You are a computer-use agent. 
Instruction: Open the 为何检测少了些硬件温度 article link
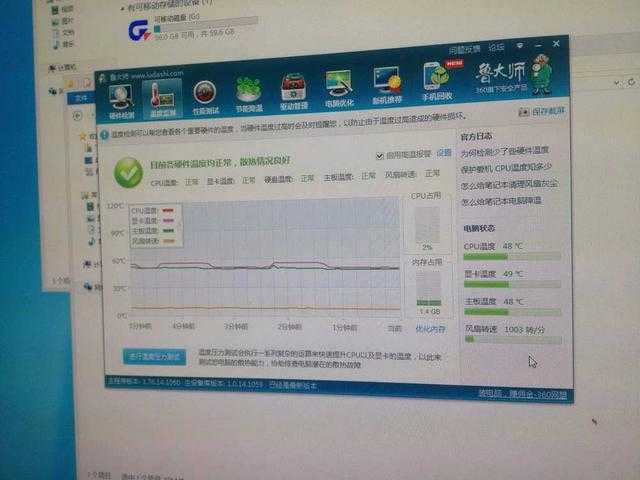tap(504, 151)
